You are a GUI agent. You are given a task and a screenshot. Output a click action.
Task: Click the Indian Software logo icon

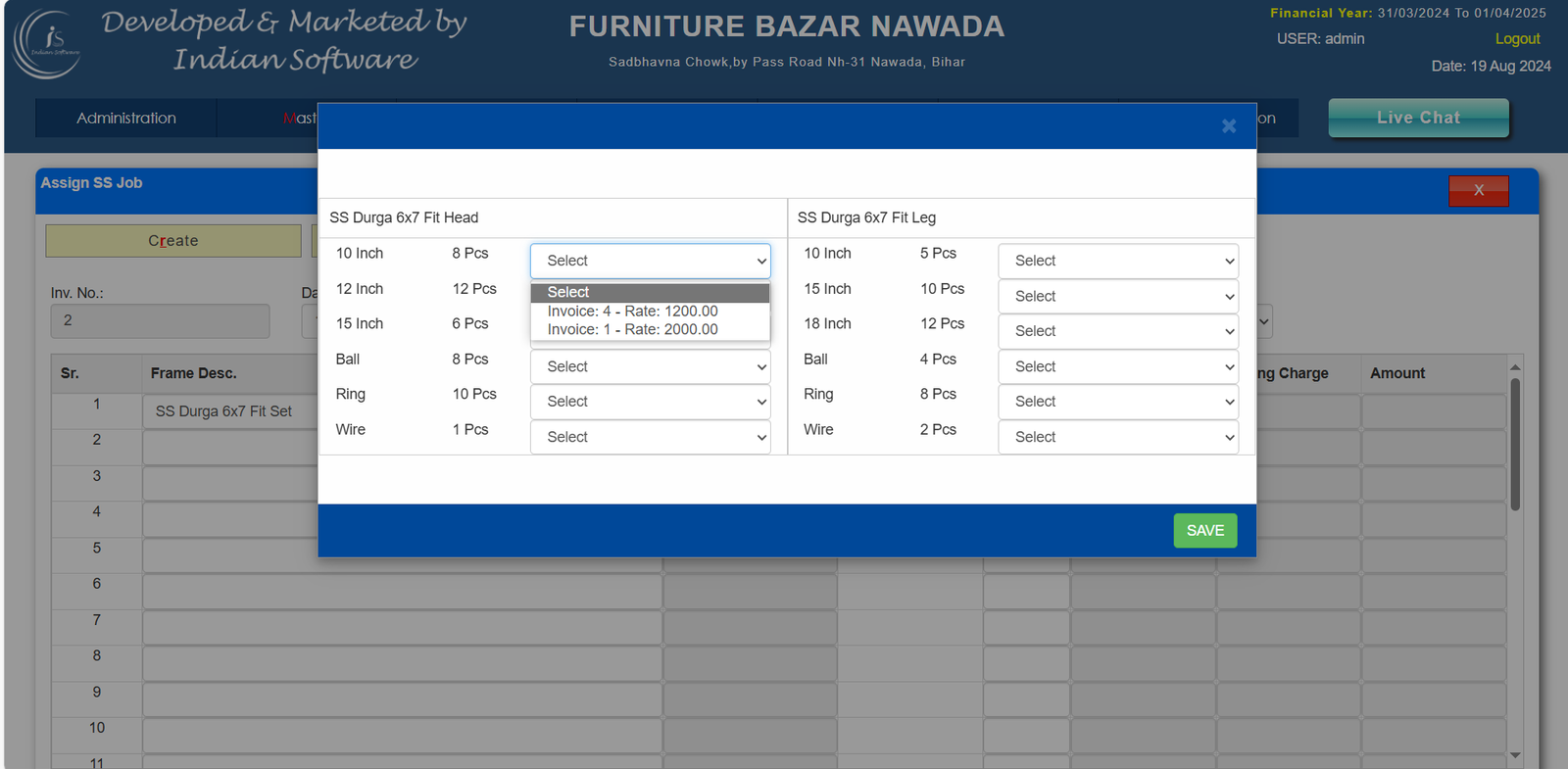47,44
